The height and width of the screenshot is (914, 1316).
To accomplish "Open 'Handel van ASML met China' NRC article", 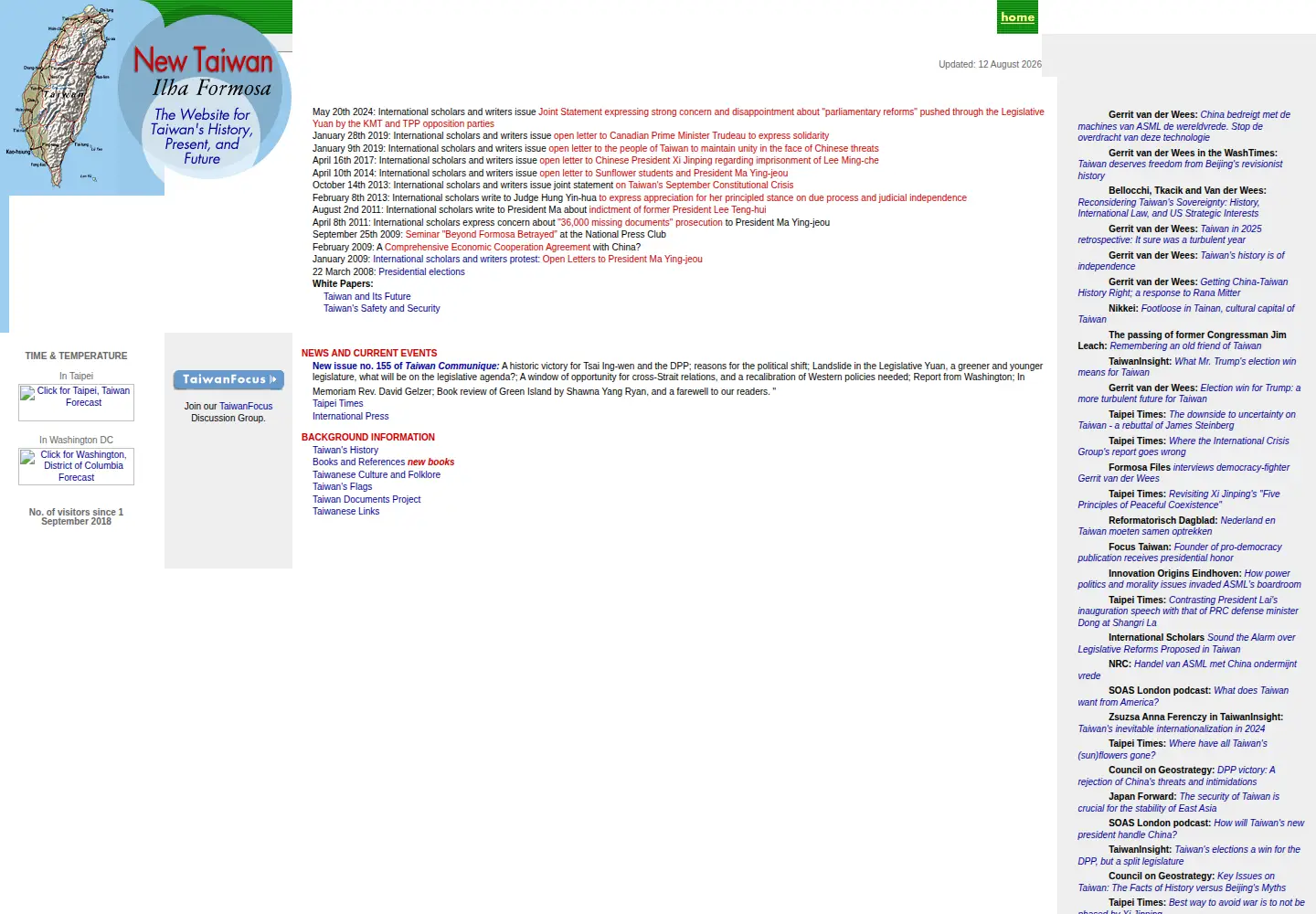I will [1187, 670].
